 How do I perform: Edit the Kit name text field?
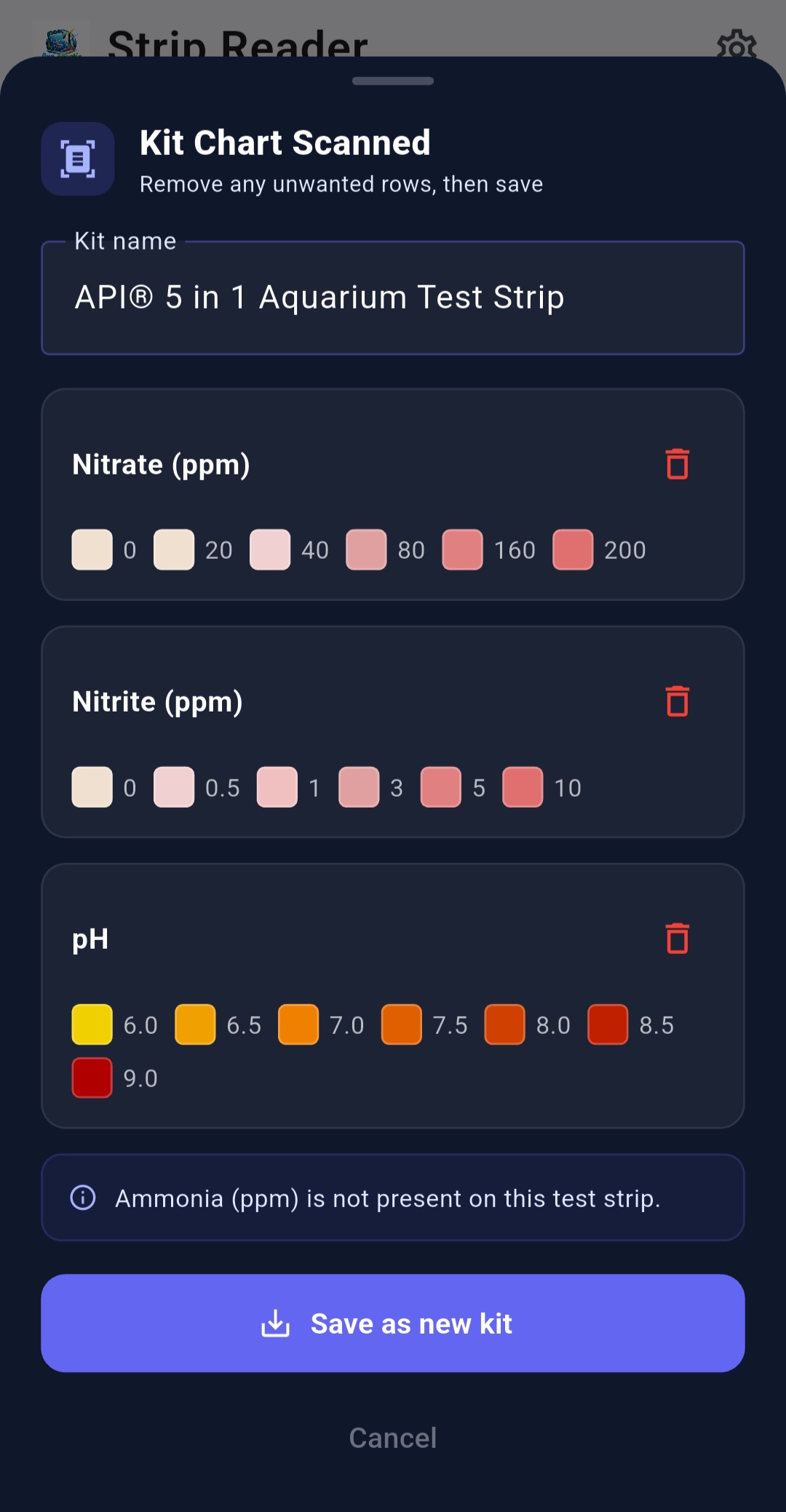(393, 298)
